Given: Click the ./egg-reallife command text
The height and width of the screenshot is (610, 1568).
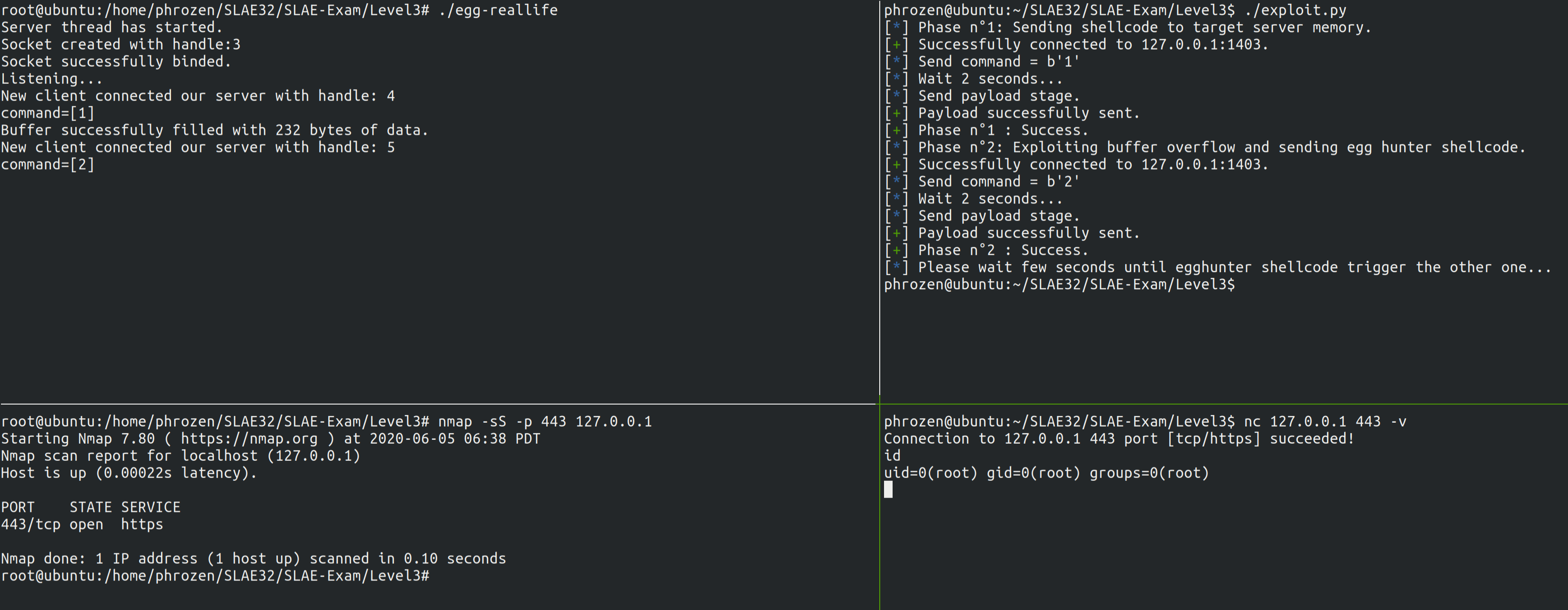Looking at the screenshot, I should (x=498, y=10).
